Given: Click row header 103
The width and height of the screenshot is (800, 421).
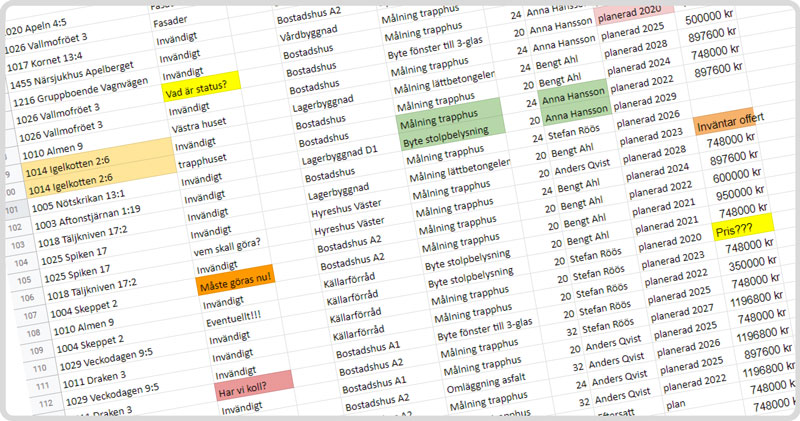Looking at the screenshot, I should click(x=18, y=245).
